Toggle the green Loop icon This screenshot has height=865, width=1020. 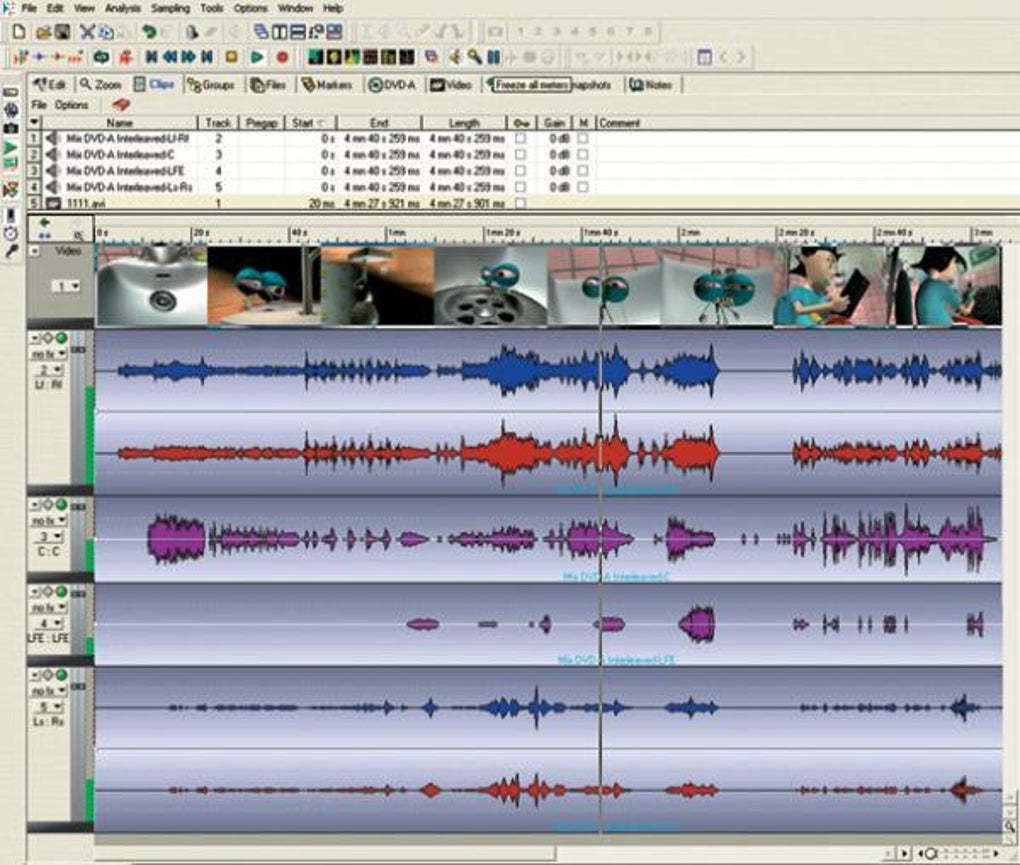[102, 57]
